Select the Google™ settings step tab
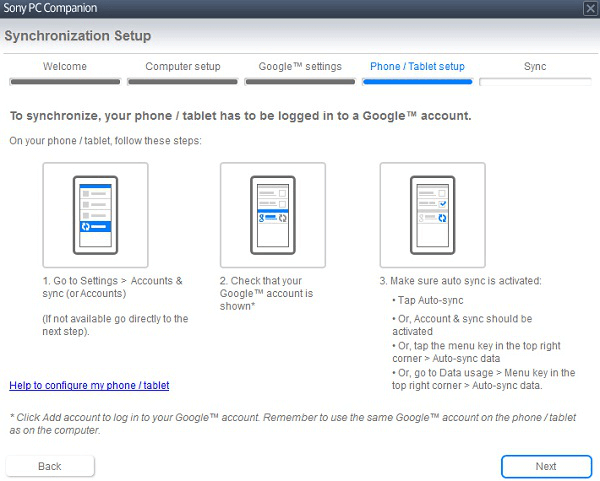600x481 pixels. pyautogui.click(x=300, y=66)
